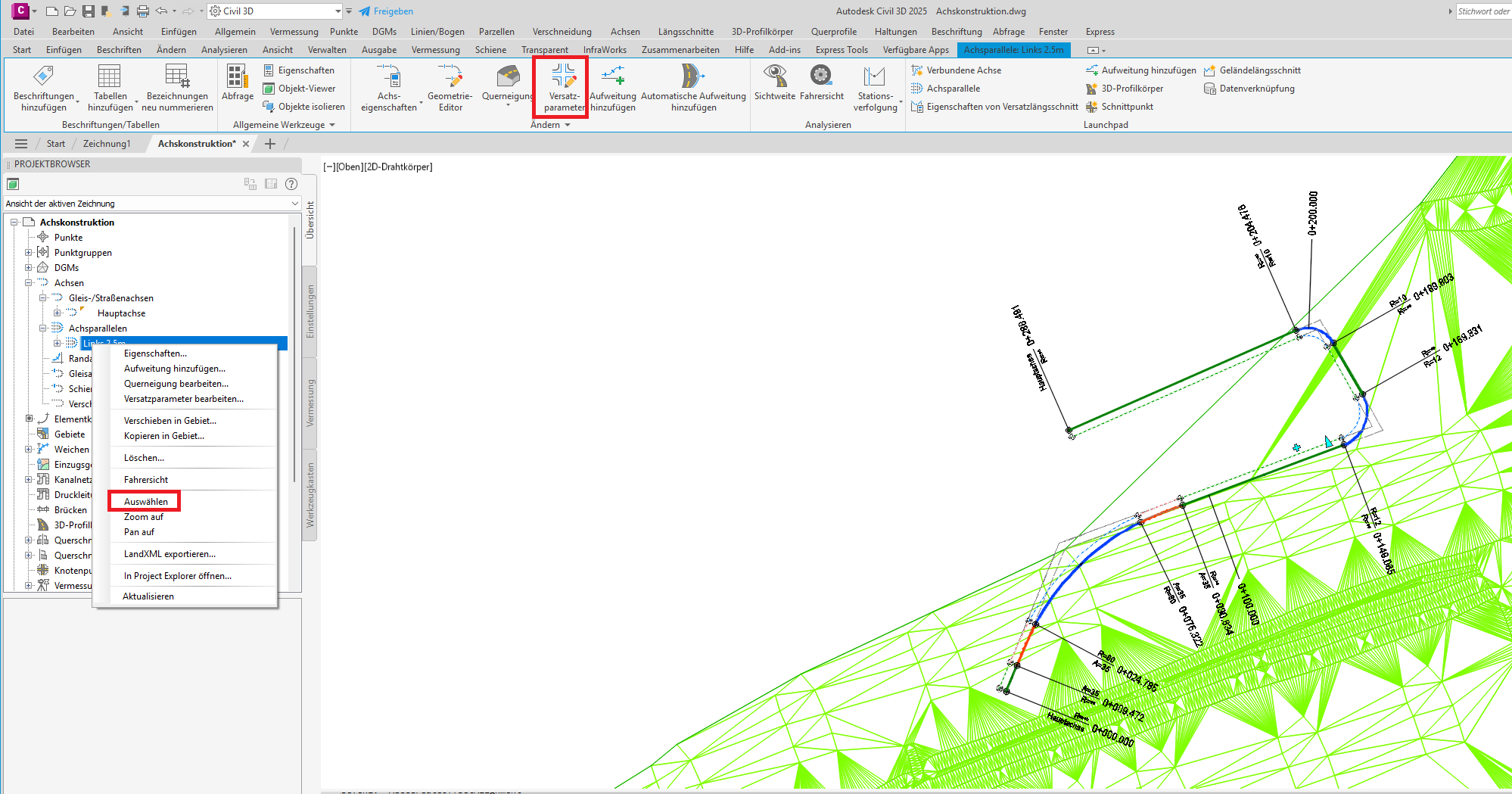Viewport: 1512px width, 794px height.
Task: Undo the last action
Action: point(161,11)
